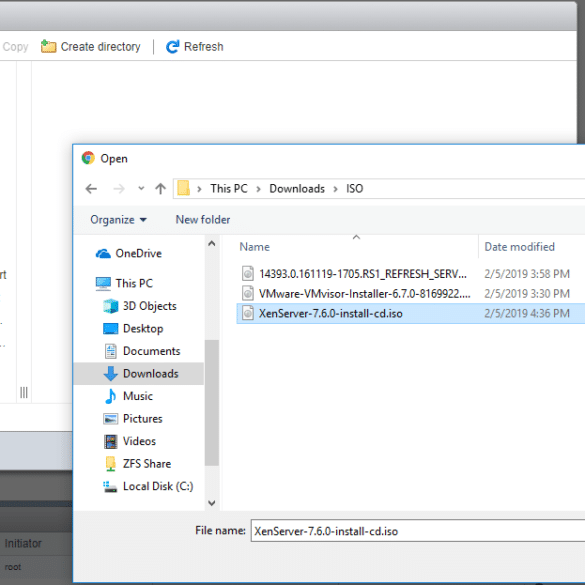Click the File name input field
Image resolution: width=585 pixels, height=585 pixels.
[418, 531]
